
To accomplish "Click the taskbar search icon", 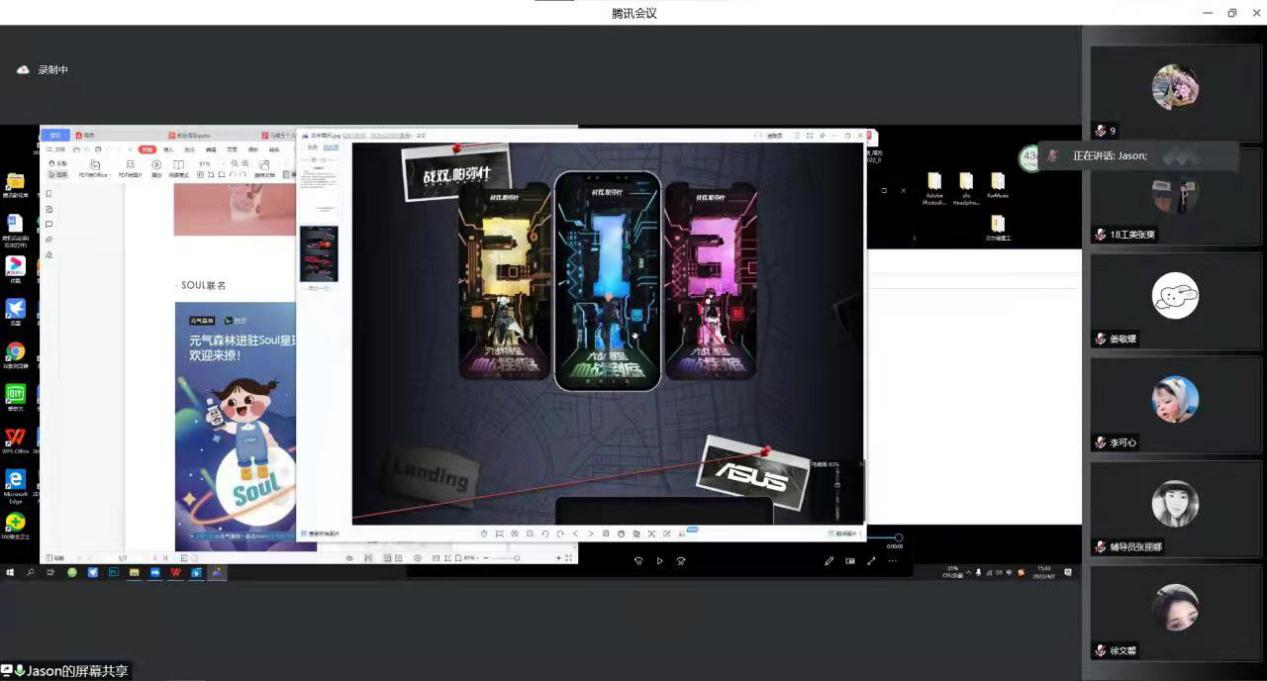I will click(31, 572).
